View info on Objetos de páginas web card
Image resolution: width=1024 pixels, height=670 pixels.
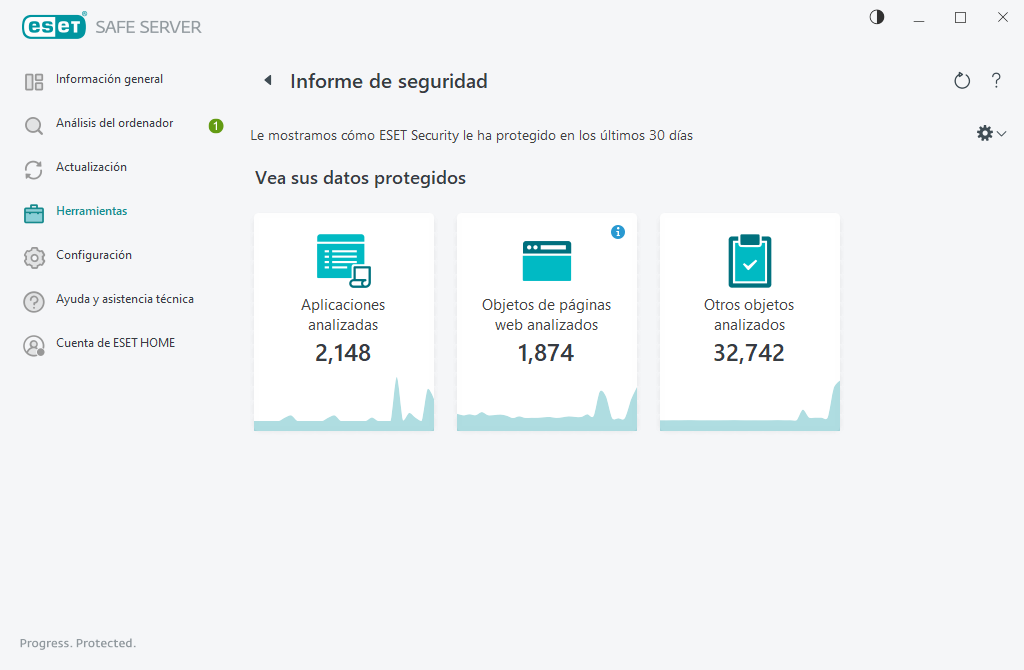[x=618, y=231]
